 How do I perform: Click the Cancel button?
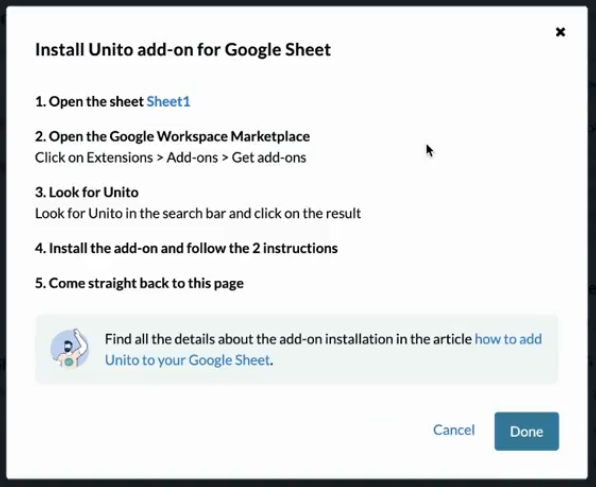[x=454, y=430]
